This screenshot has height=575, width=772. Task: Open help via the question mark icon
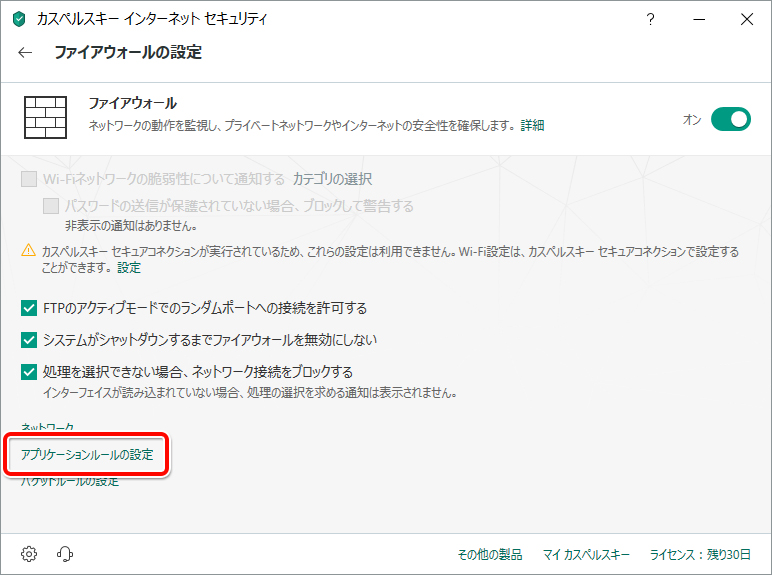[x=650, y=19]
